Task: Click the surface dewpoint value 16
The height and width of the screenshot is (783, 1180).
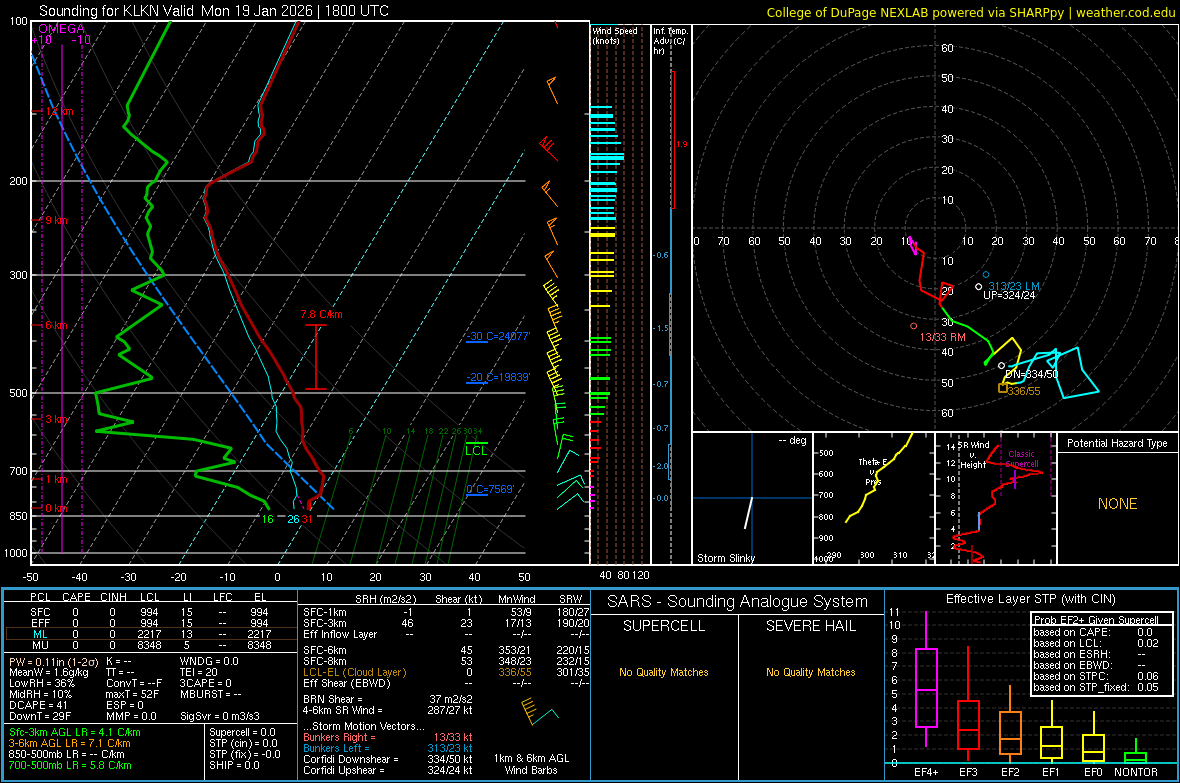Action: [267, 519]
